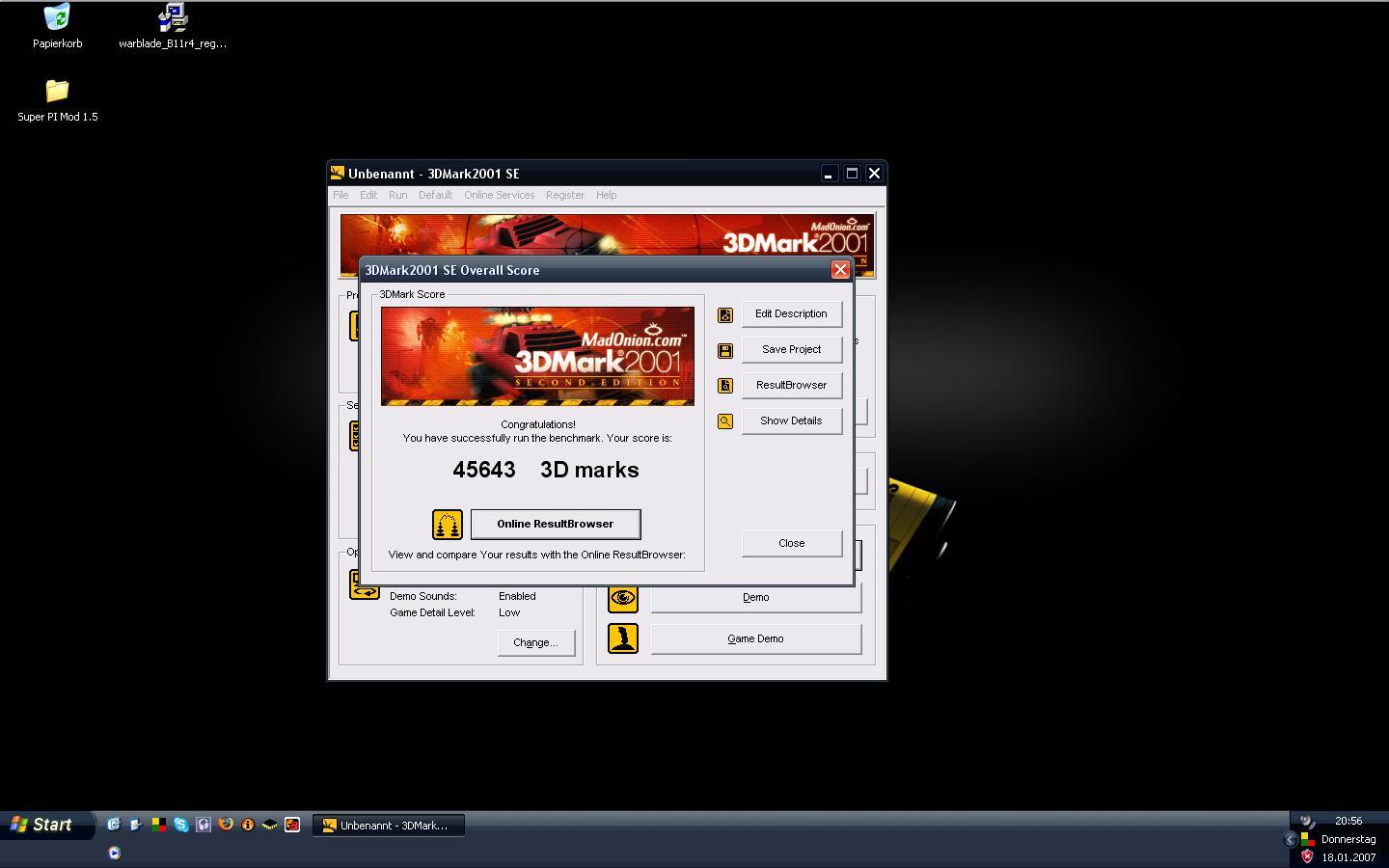Click the joystick icon beside Game Demo

[623, 638]
